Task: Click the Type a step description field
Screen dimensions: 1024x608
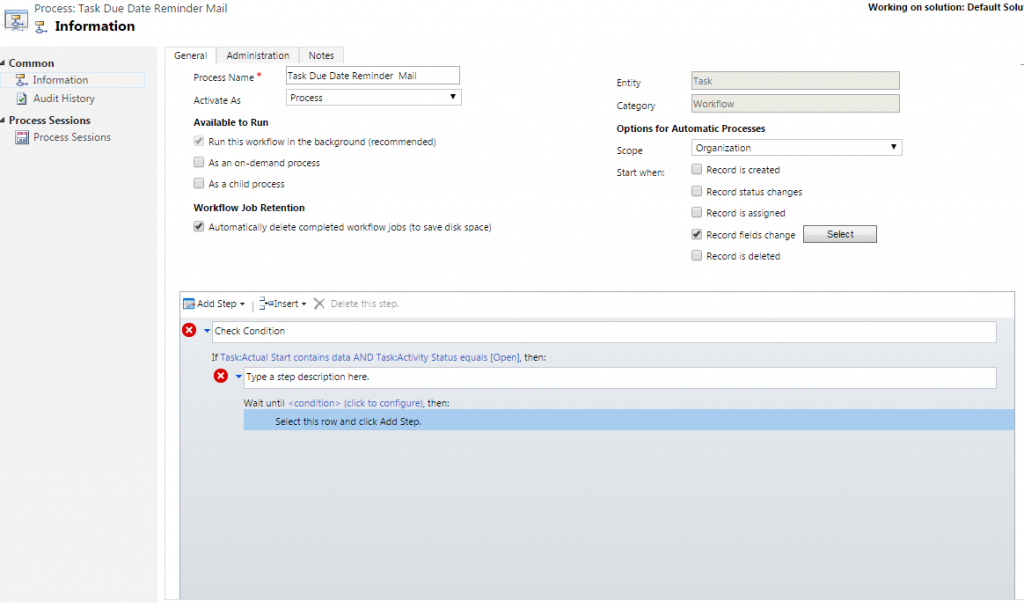Action: (x=620, y=377)
